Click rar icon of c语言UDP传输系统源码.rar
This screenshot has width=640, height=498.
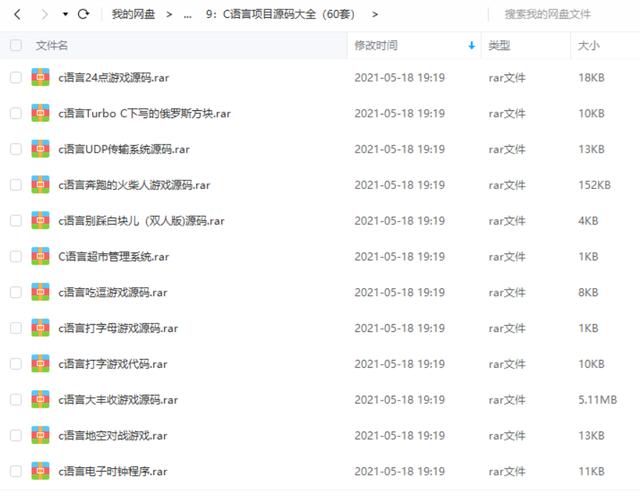[x=40, y=149]
